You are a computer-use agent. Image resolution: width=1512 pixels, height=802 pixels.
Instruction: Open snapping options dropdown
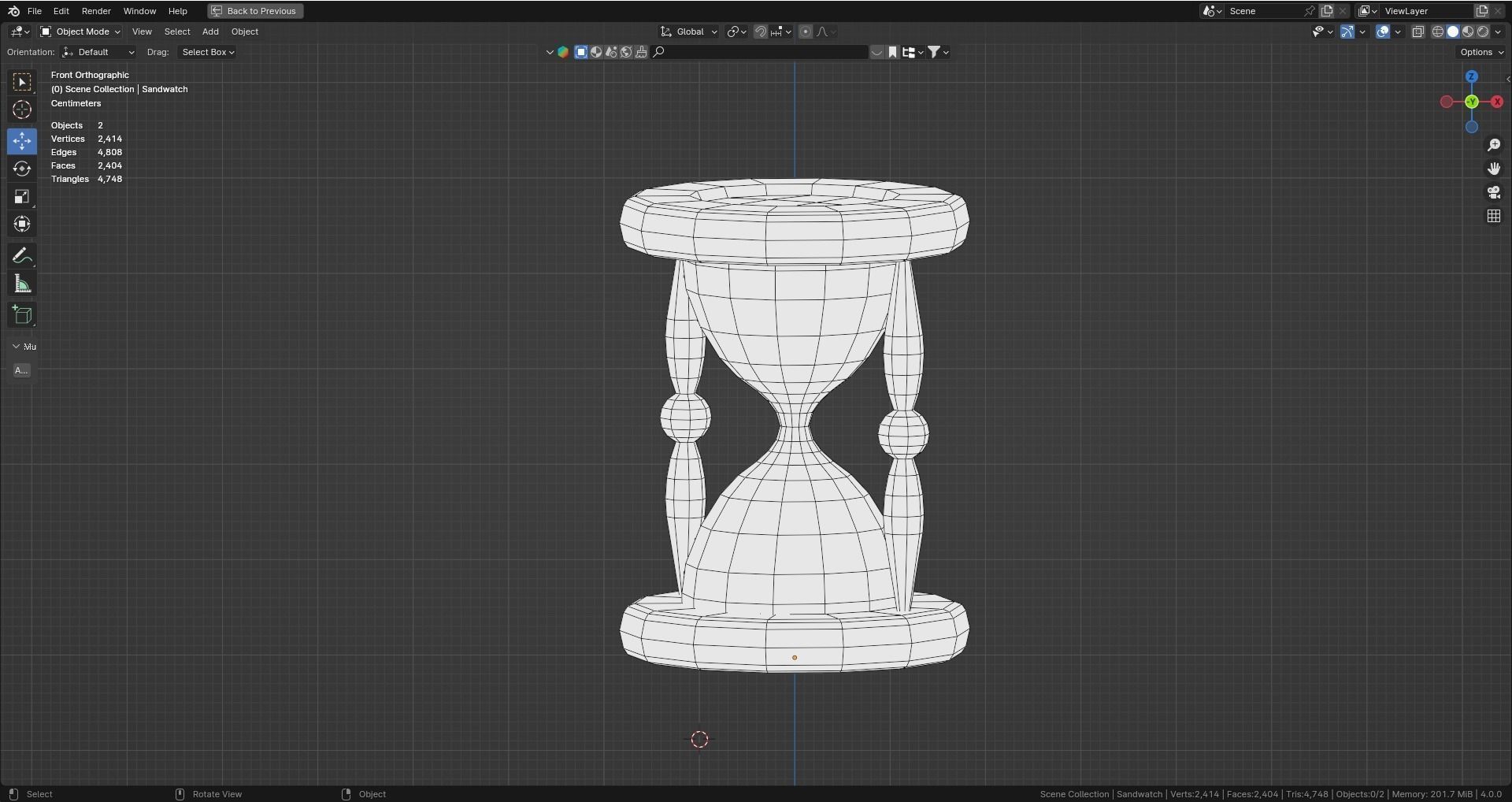[782, 32]
